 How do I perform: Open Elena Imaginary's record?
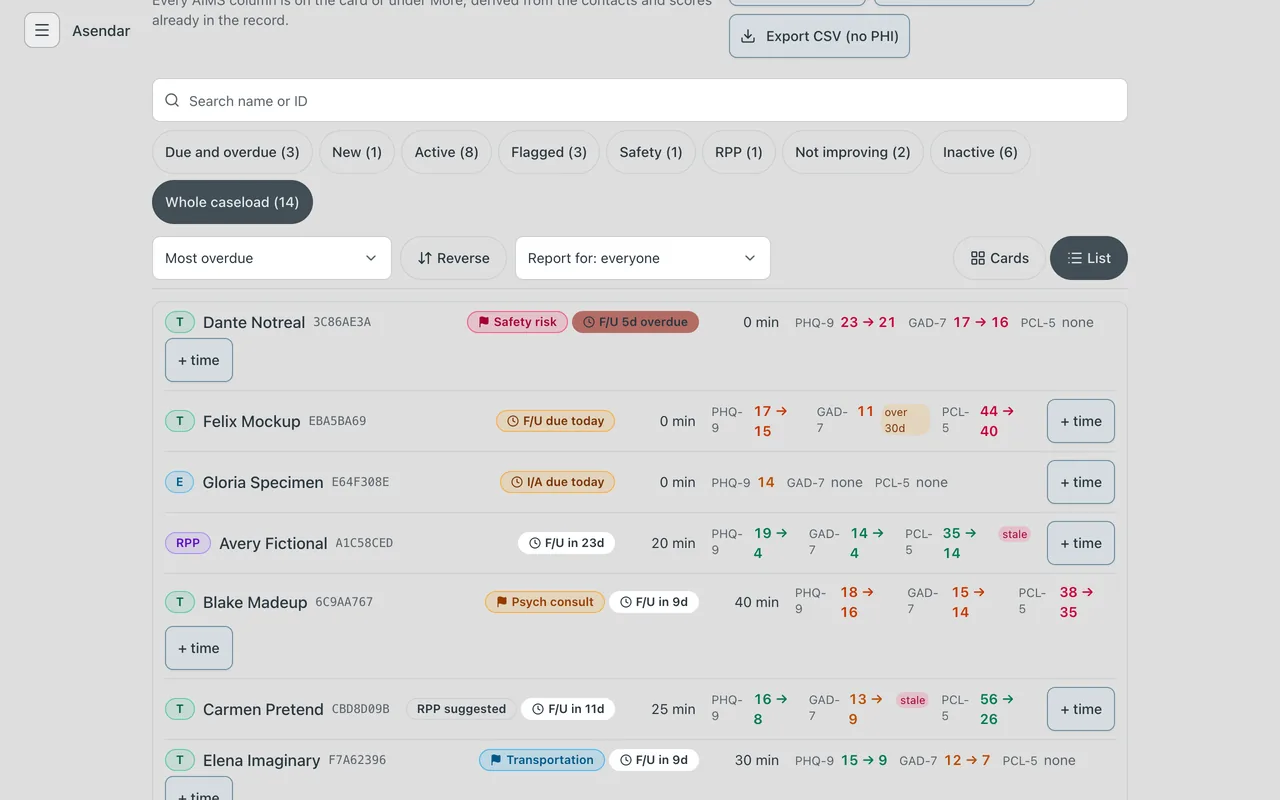[261, 760]
